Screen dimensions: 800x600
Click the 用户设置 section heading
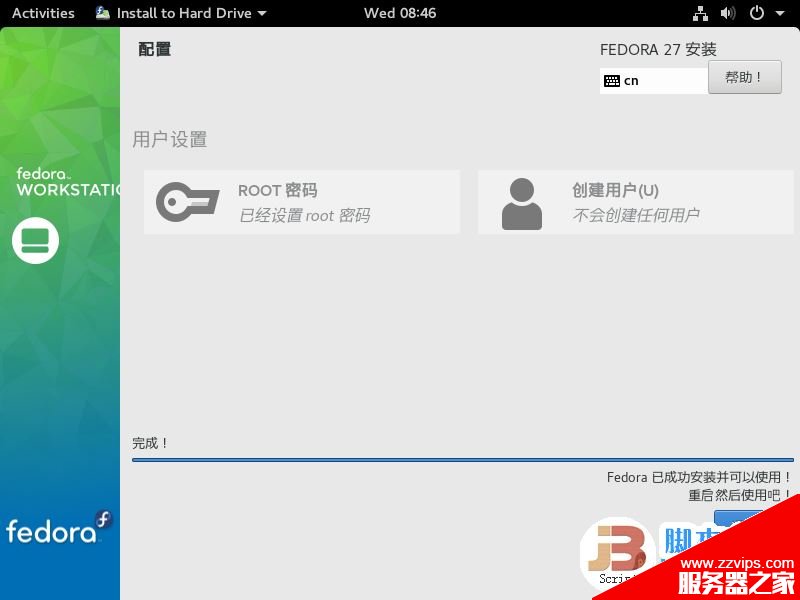click(x=170, y=139)
